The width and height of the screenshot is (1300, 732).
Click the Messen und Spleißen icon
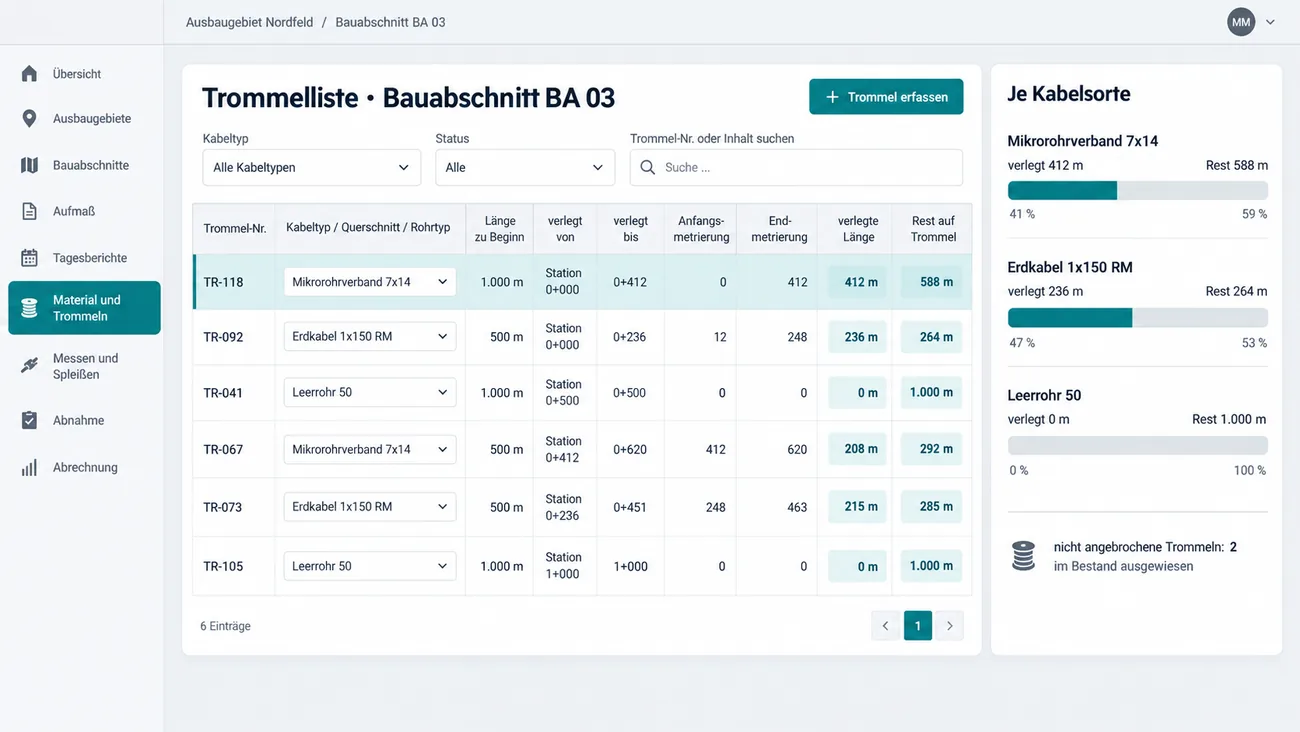29,366
